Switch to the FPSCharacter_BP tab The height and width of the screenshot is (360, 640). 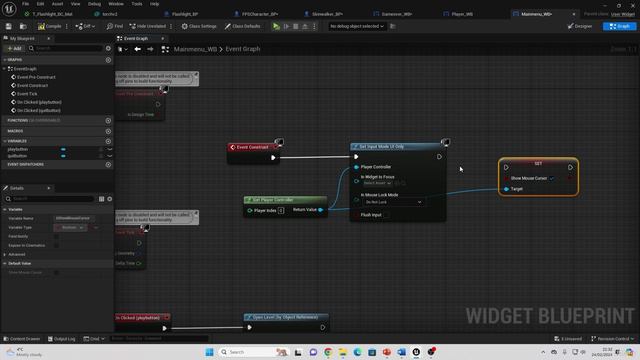coord(256,14)
